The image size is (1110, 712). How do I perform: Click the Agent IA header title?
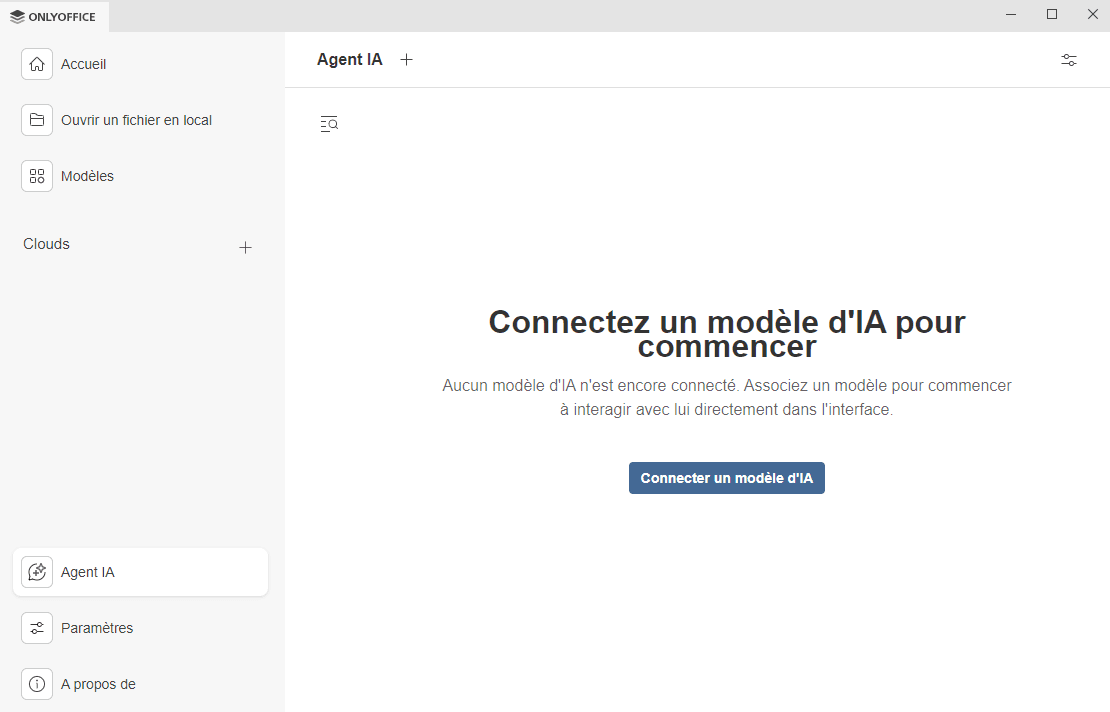tap(349, 60)
